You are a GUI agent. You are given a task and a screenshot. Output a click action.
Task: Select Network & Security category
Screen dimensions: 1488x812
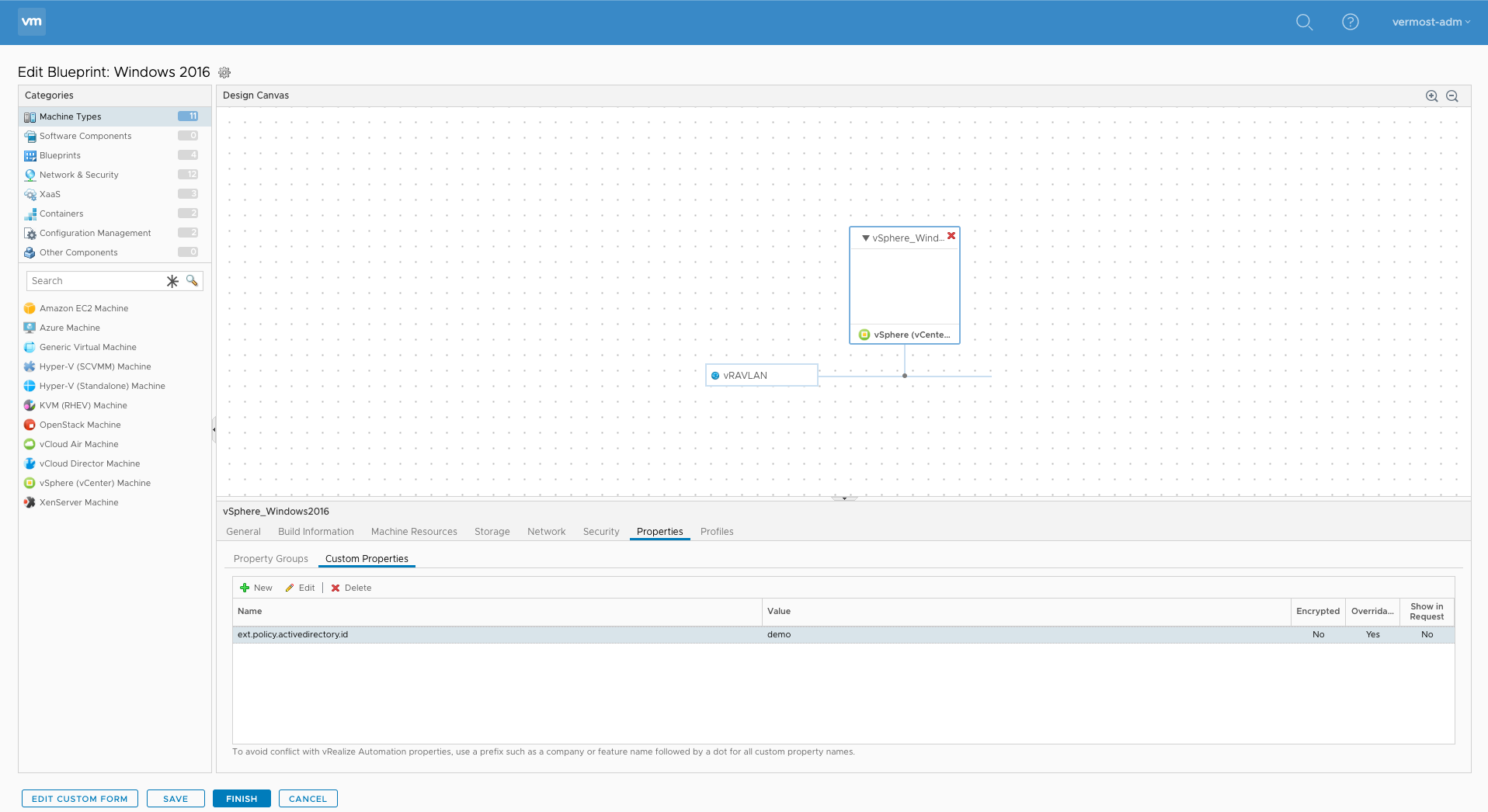[x=115, y=175]
